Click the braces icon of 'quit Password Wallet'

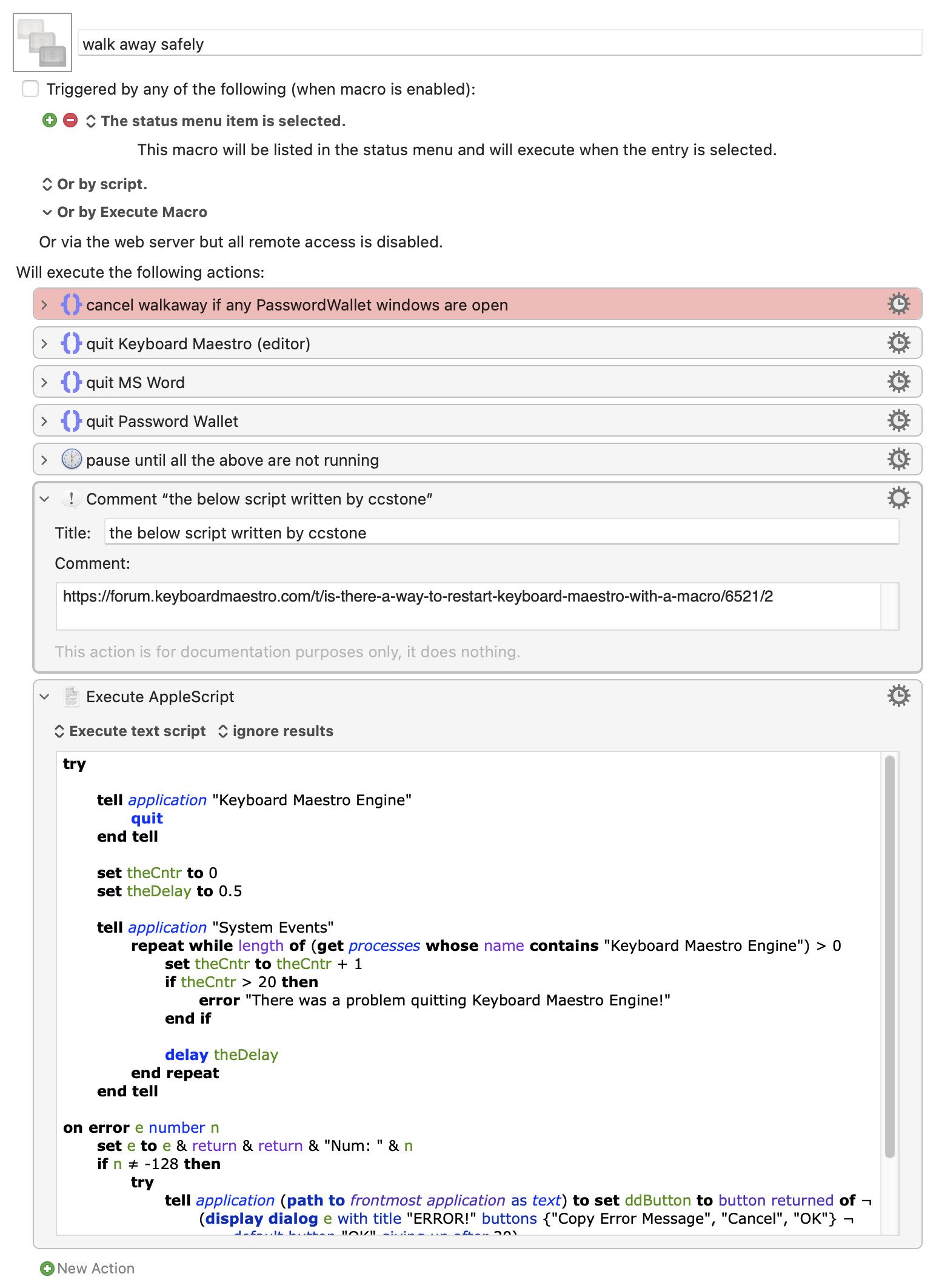pyautogui.click(x=71, y=421)
